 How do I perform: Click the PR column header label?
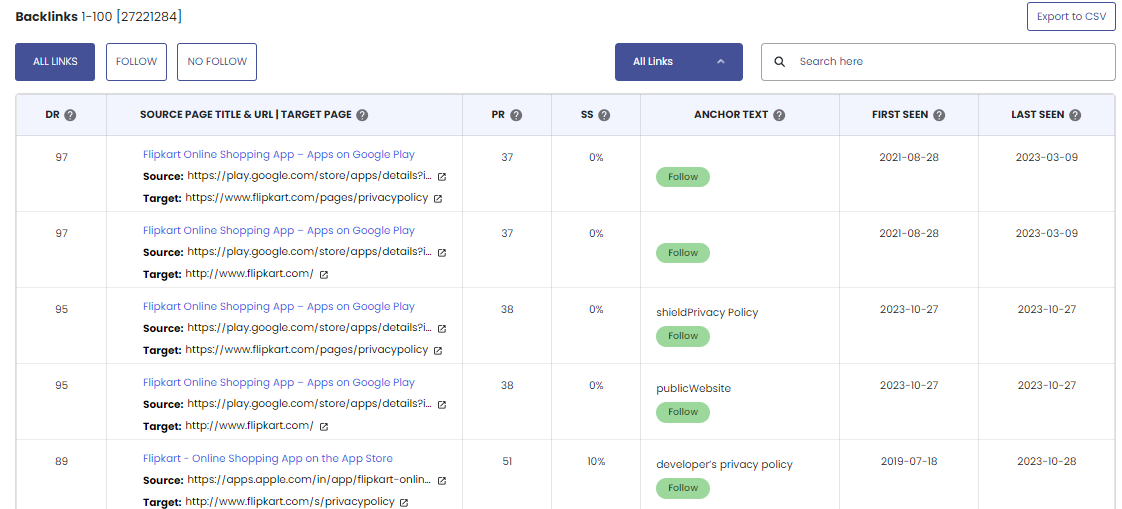499,115
